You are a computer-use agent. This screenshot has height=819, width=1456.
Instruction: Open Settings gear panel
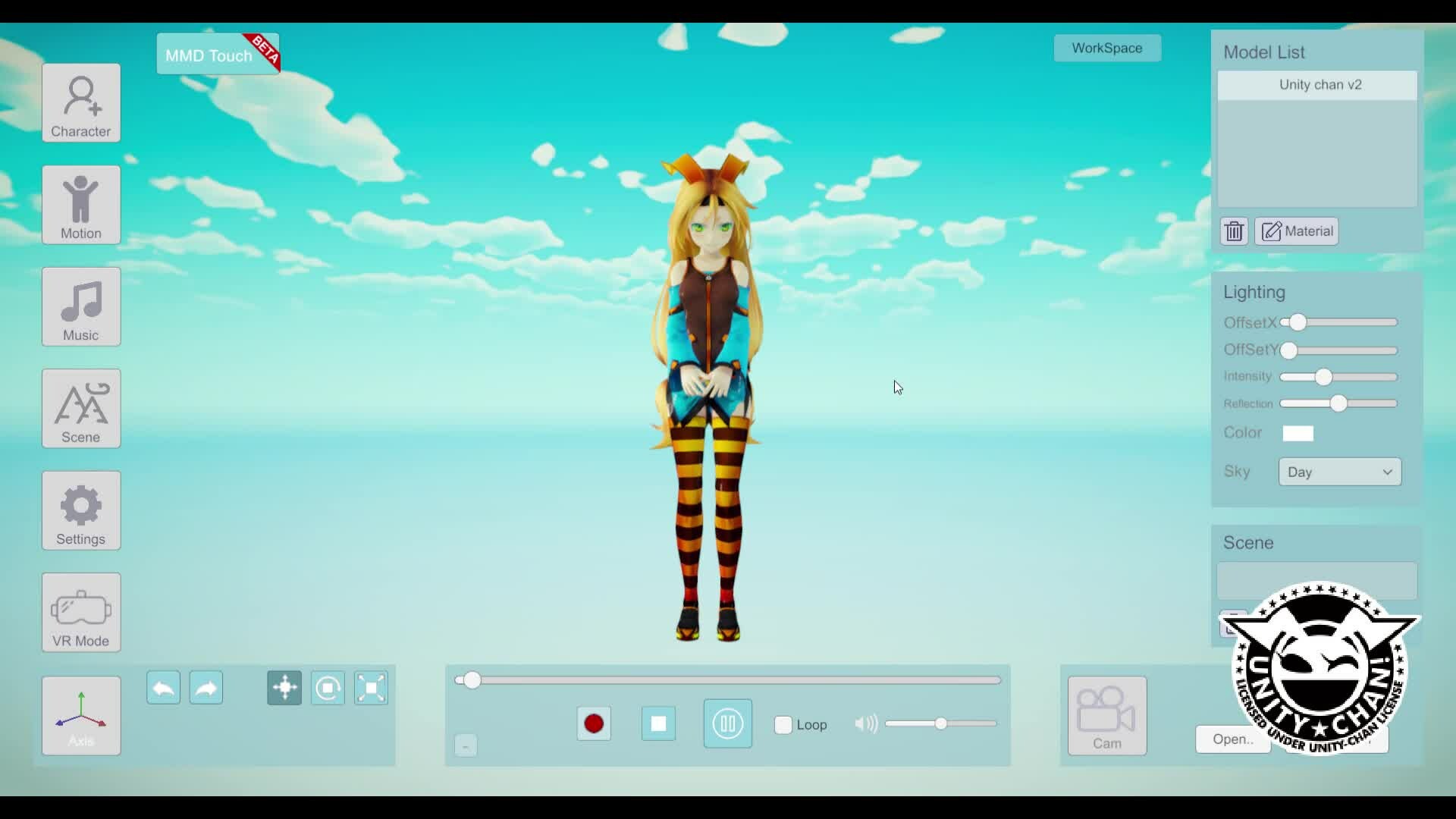click(x=81, y=510)
